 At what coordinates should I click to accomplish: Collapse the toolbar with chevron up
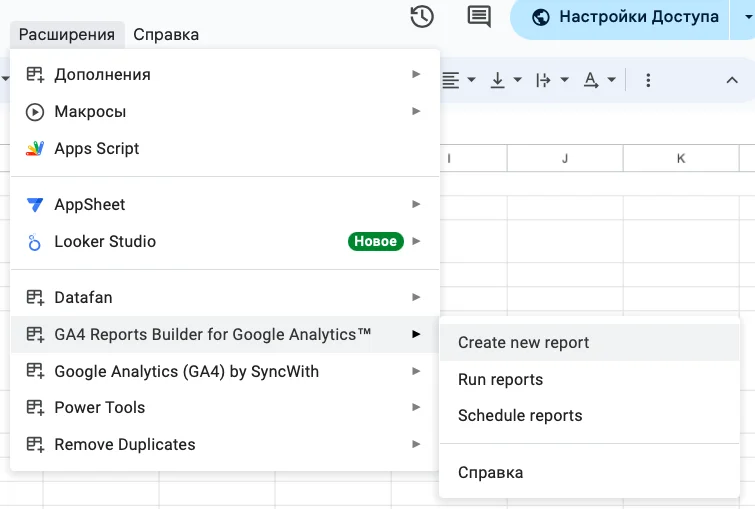(x=731, y=80)
